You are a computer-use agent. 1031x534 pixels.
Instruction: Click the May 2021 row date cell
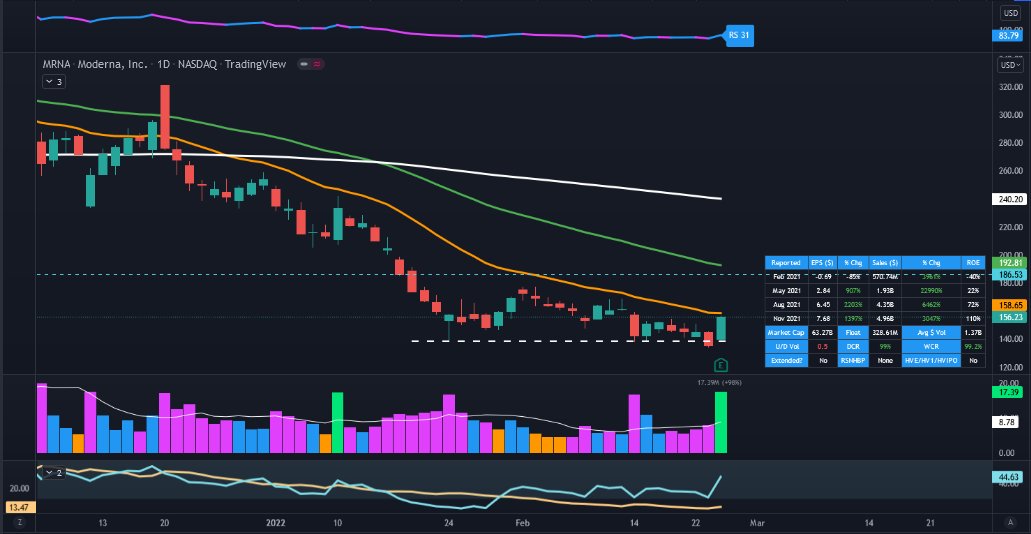(786, 291)
